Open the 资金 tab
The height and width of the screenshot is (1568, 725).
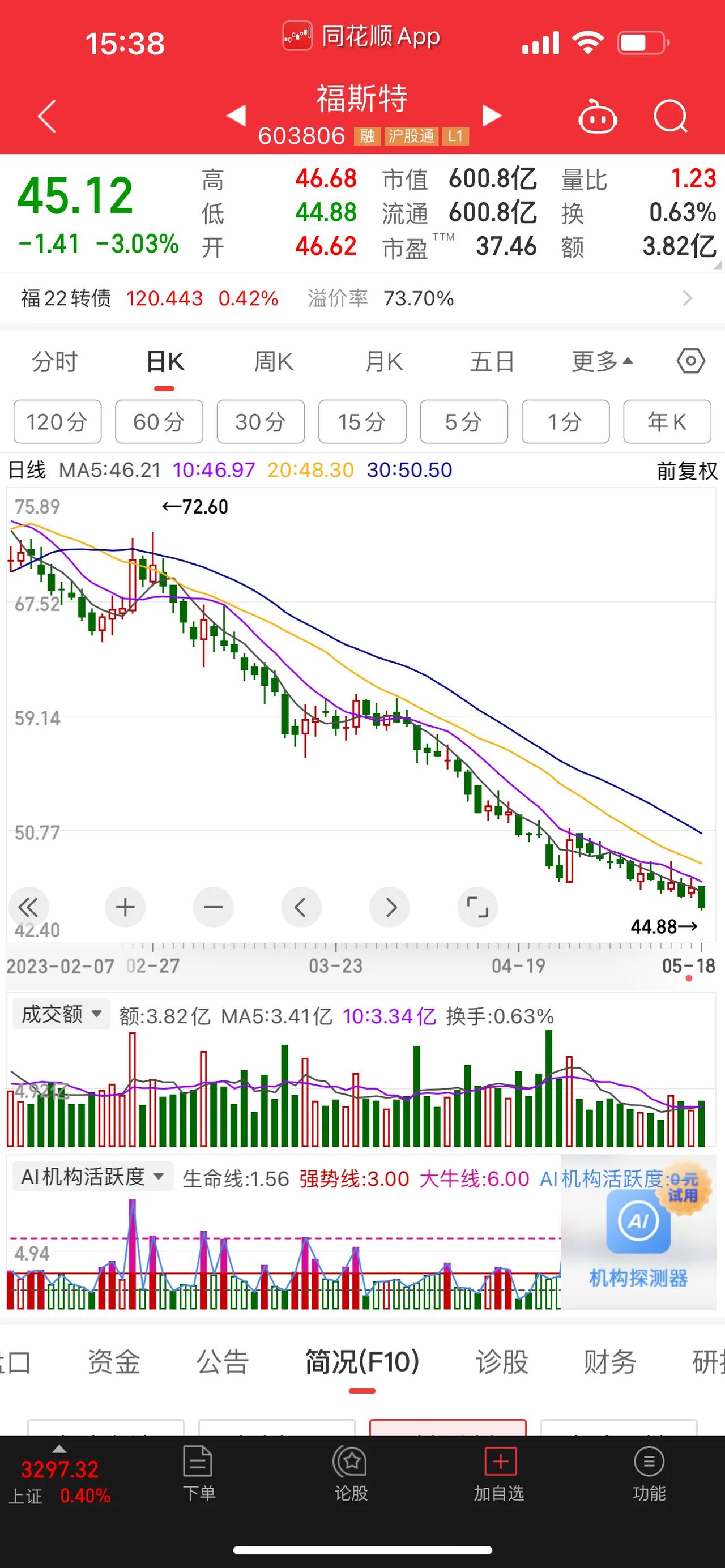pyautogui.click(x=114, y=1362)
